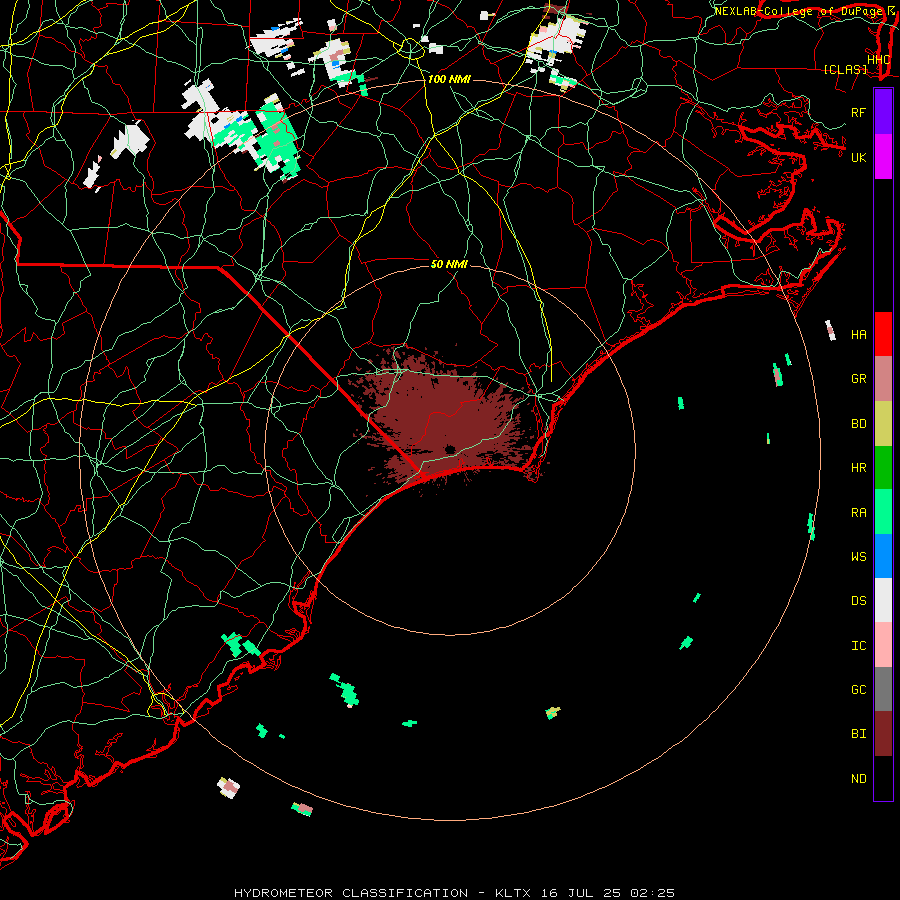Click the BI legend label
Image resolution: width=900 pixels, height=900 pixels.
[859, 734]
